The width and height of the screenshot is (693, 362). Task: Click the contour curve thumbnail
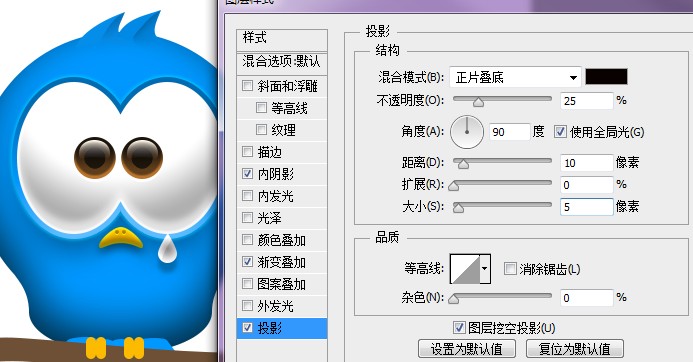[465, 268]
